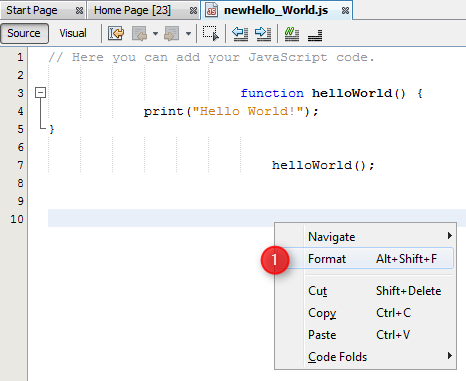Close the newHello_World.js tab
This screenshot has height=381, width=466.
point(345,11)
